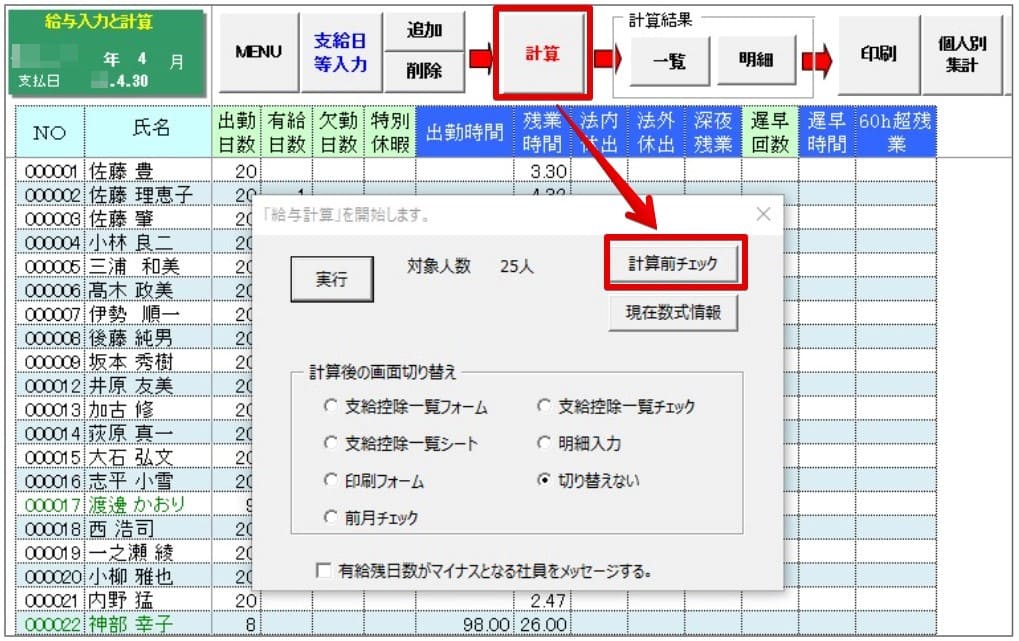Click the MENU button
Screen dimensions: 1019x641
[x=259, y=52]
